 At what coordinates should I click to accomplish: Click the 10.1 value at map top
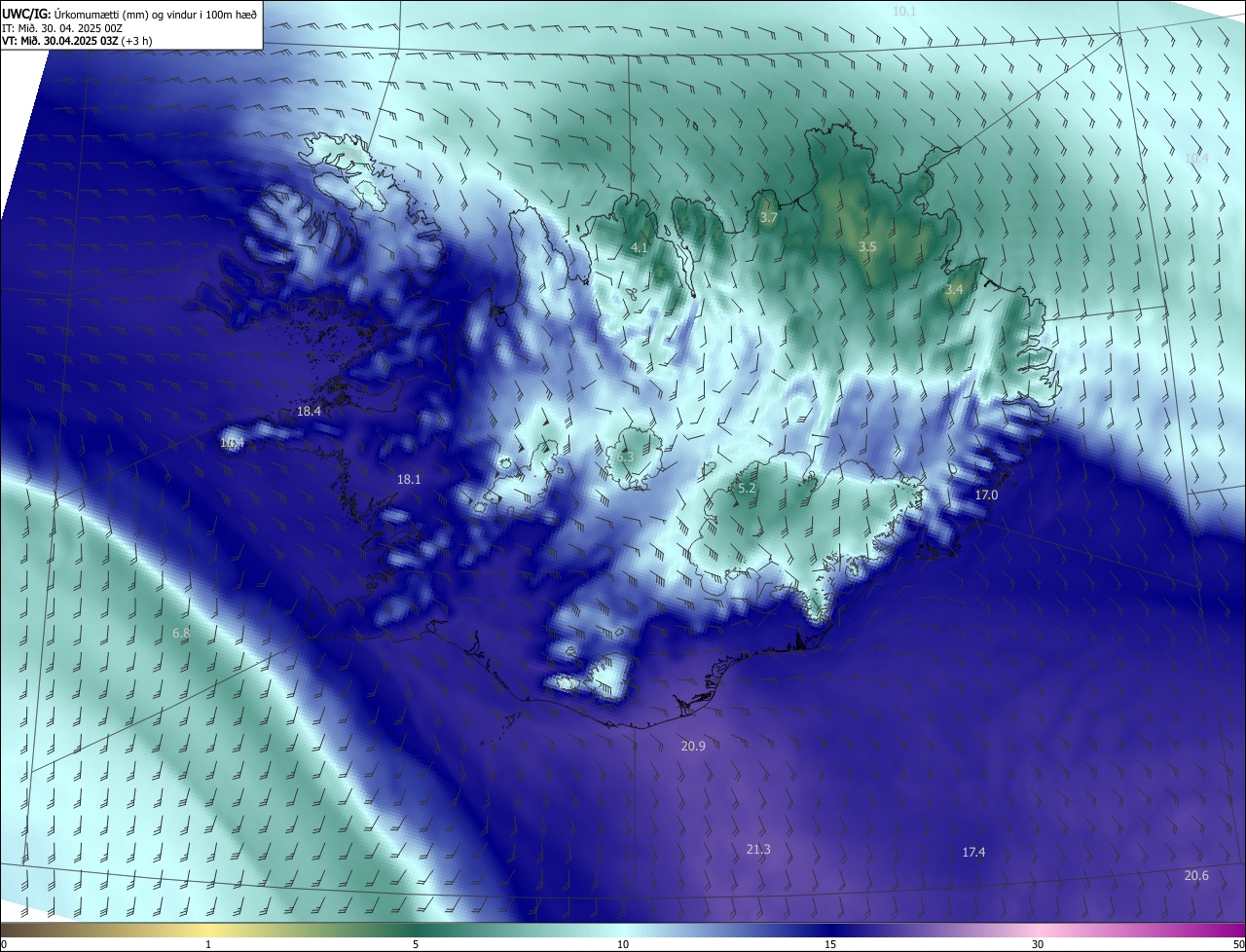click(x=904, y=11)
